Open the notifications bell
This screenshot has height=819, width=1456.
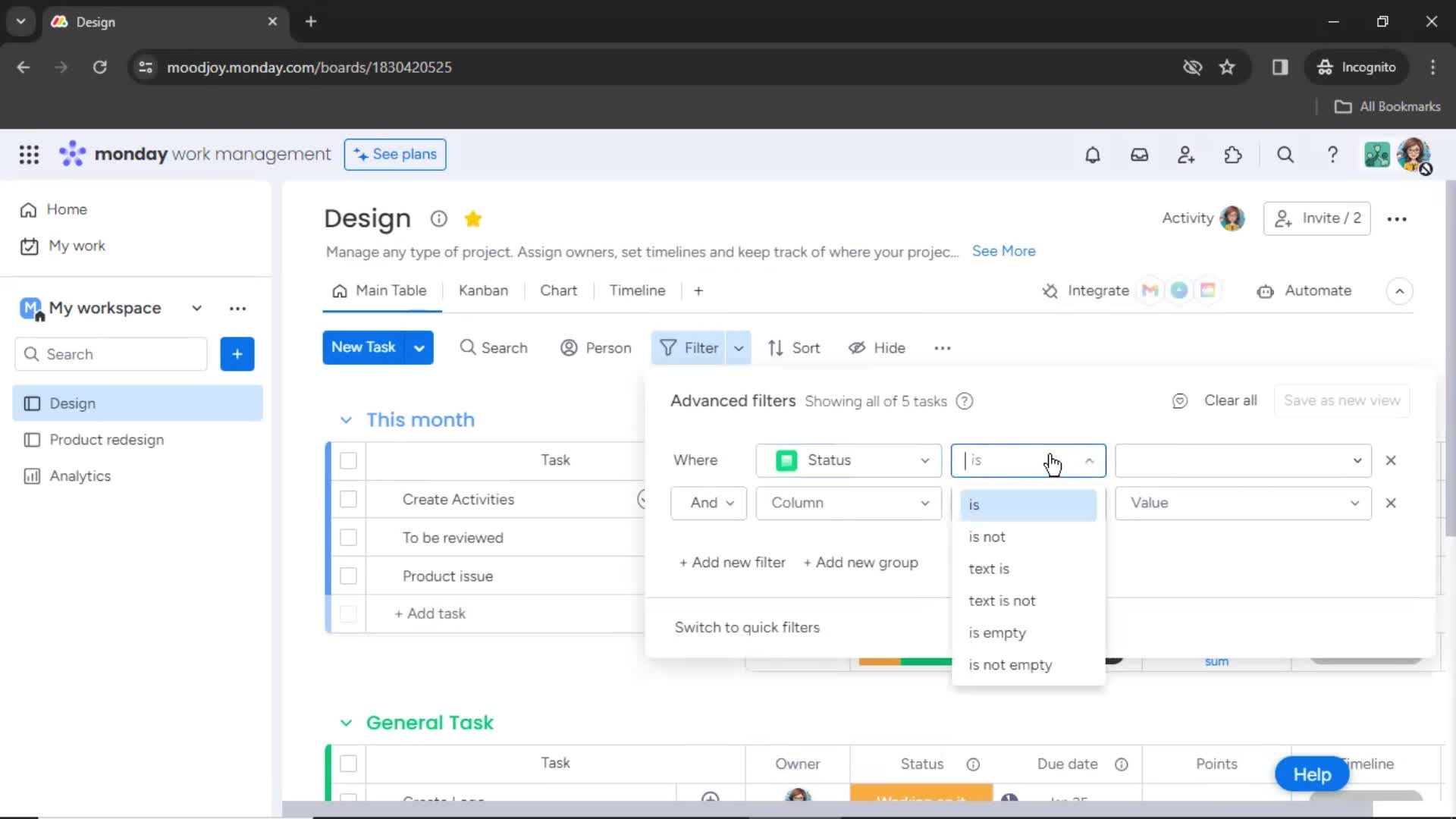(x=1092, y=155)
